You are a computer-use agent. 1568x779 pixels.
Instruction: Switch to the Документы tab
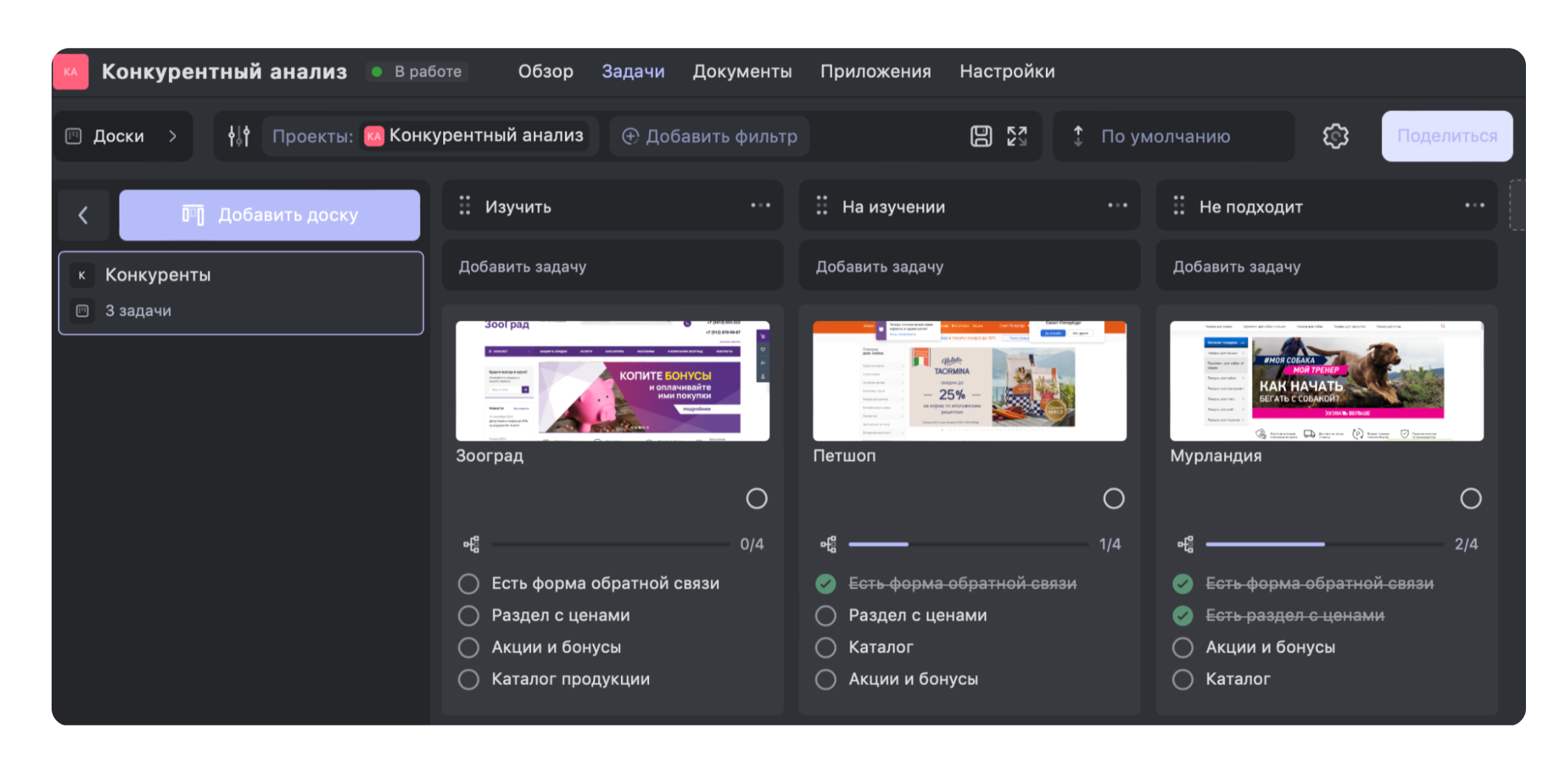(x=742, y=72)
